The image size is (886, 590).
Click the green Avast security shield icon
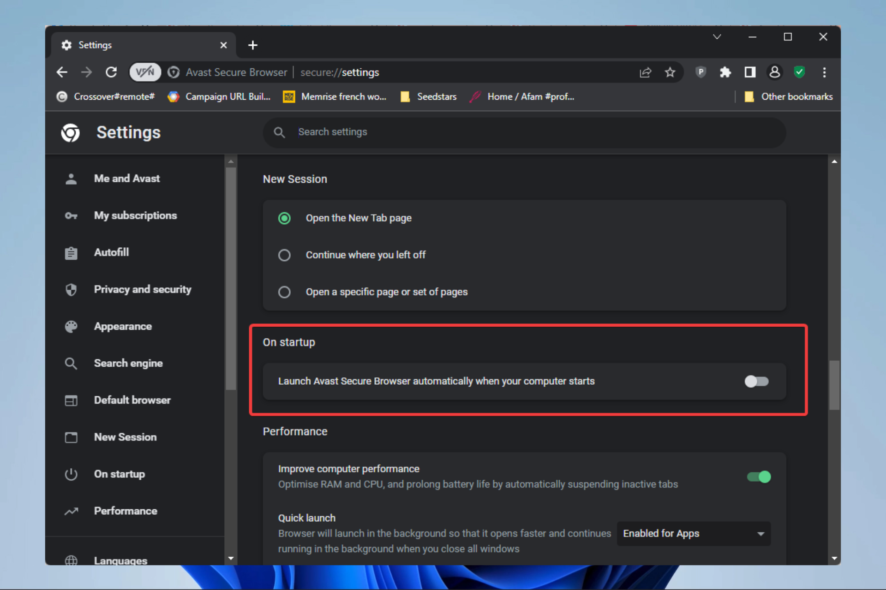click(799, 72)
